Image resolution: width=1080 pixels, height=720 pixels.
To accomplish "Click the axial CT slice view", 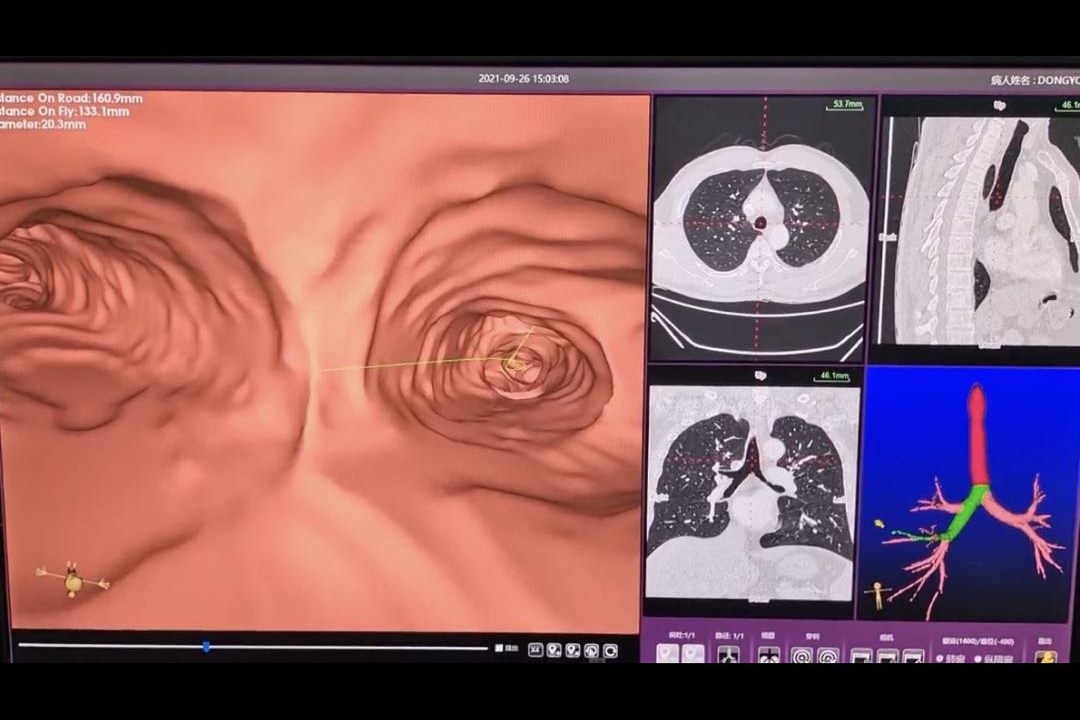I will 758,230.
